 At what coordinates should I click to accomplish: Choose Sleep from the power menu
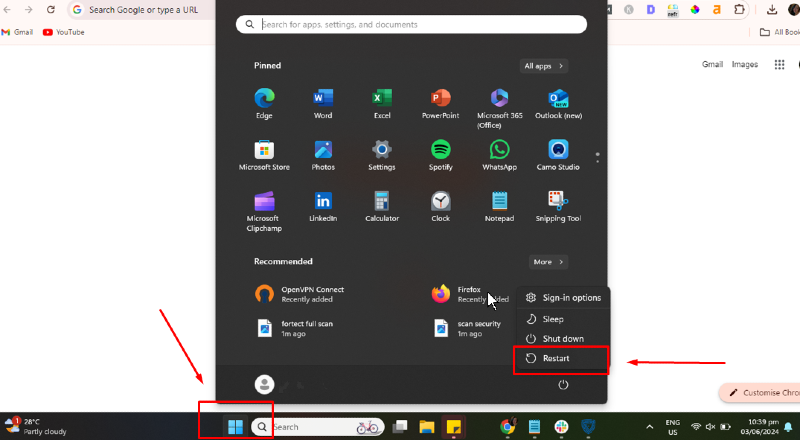pyautogui.click(x=563, y=319)
